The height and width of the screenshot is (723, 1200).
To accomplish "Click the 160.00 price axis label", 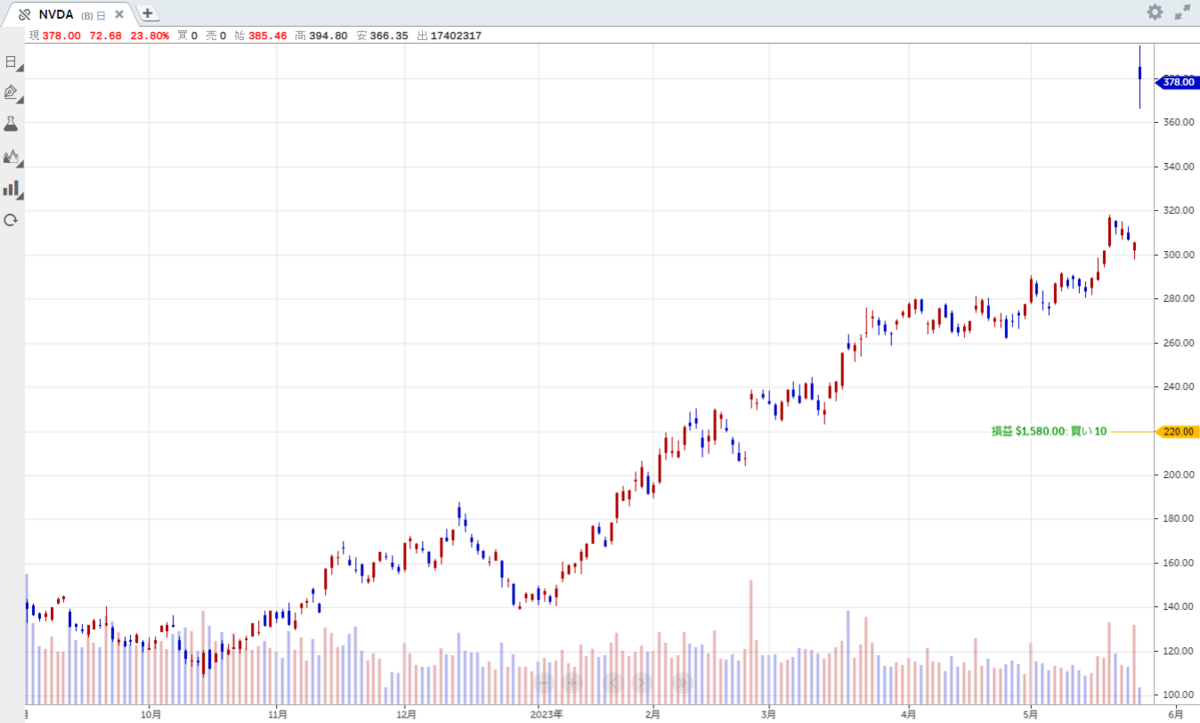I will (1177, 563).
